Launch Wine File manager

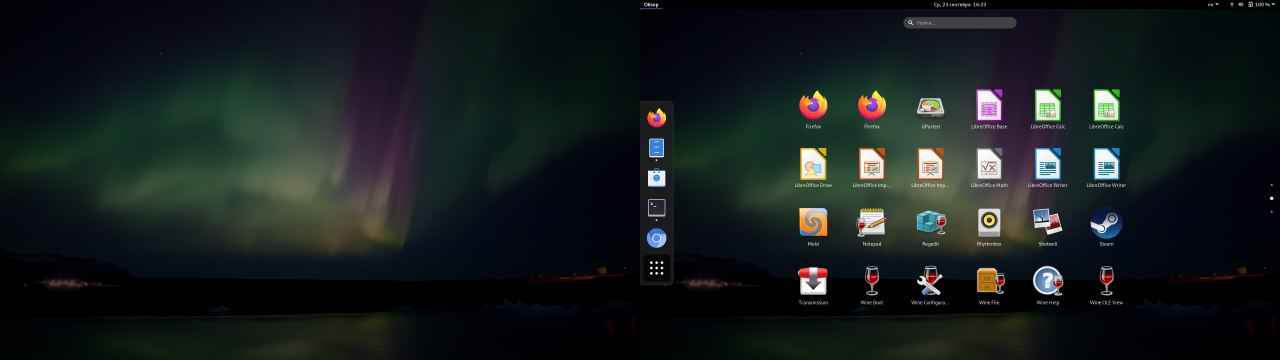(989, 284)
